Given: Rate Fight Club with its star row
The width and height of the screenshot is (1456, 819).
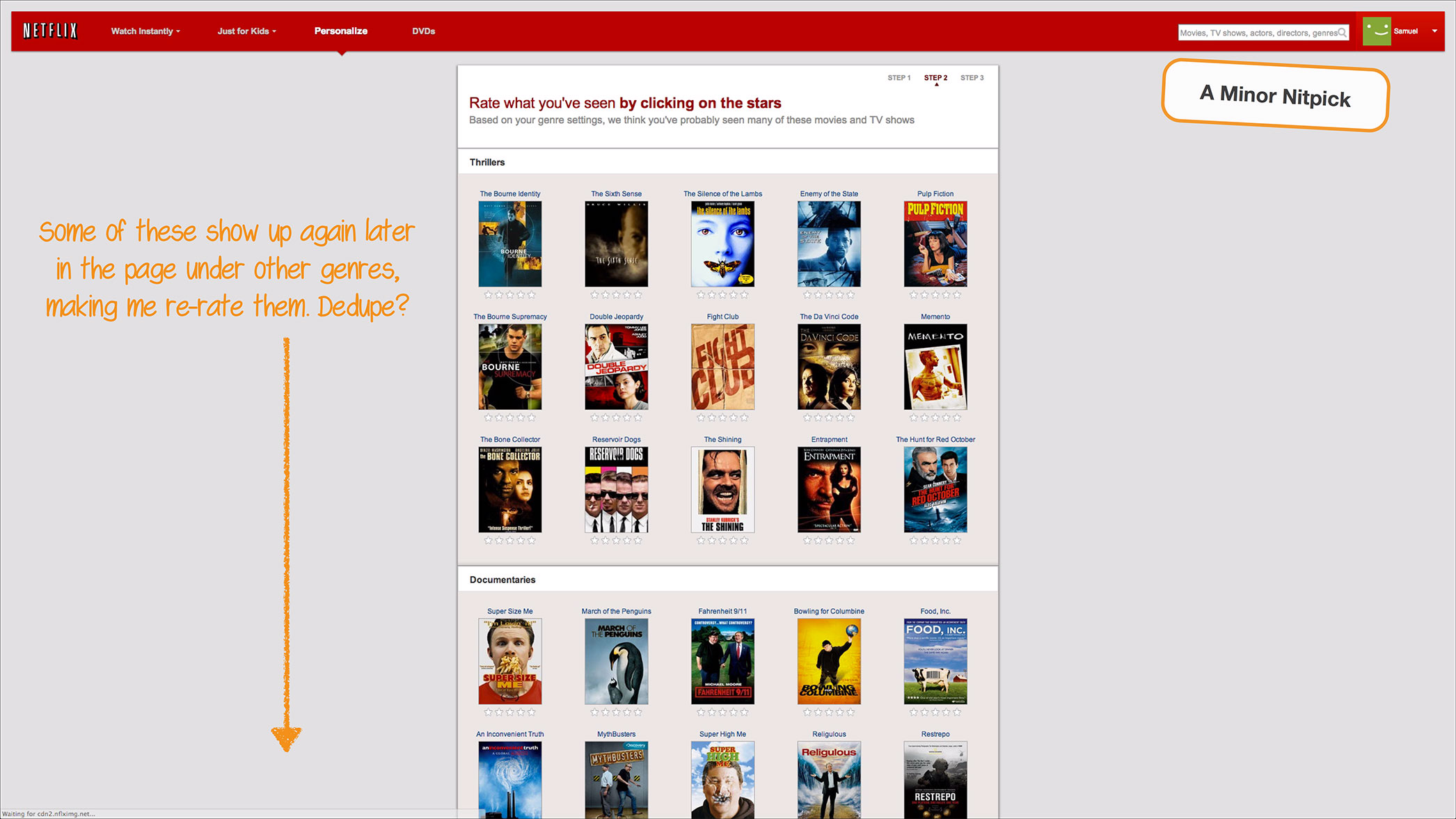Looking at the screenshot, I should point(722,418).
